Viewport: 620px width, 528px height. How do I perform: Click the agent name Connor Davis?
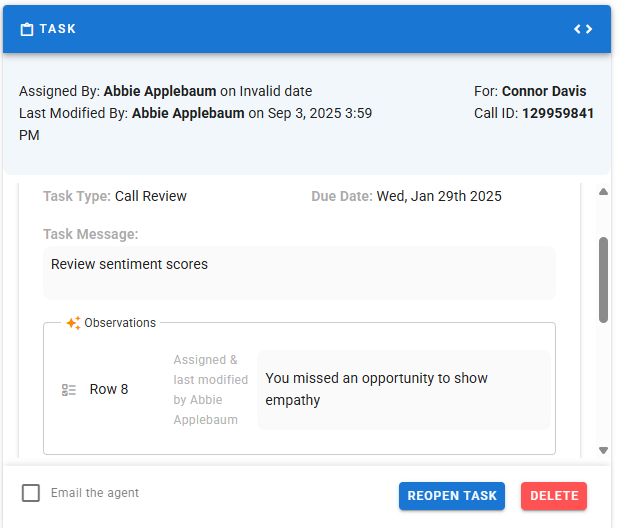tap(544, 91)
